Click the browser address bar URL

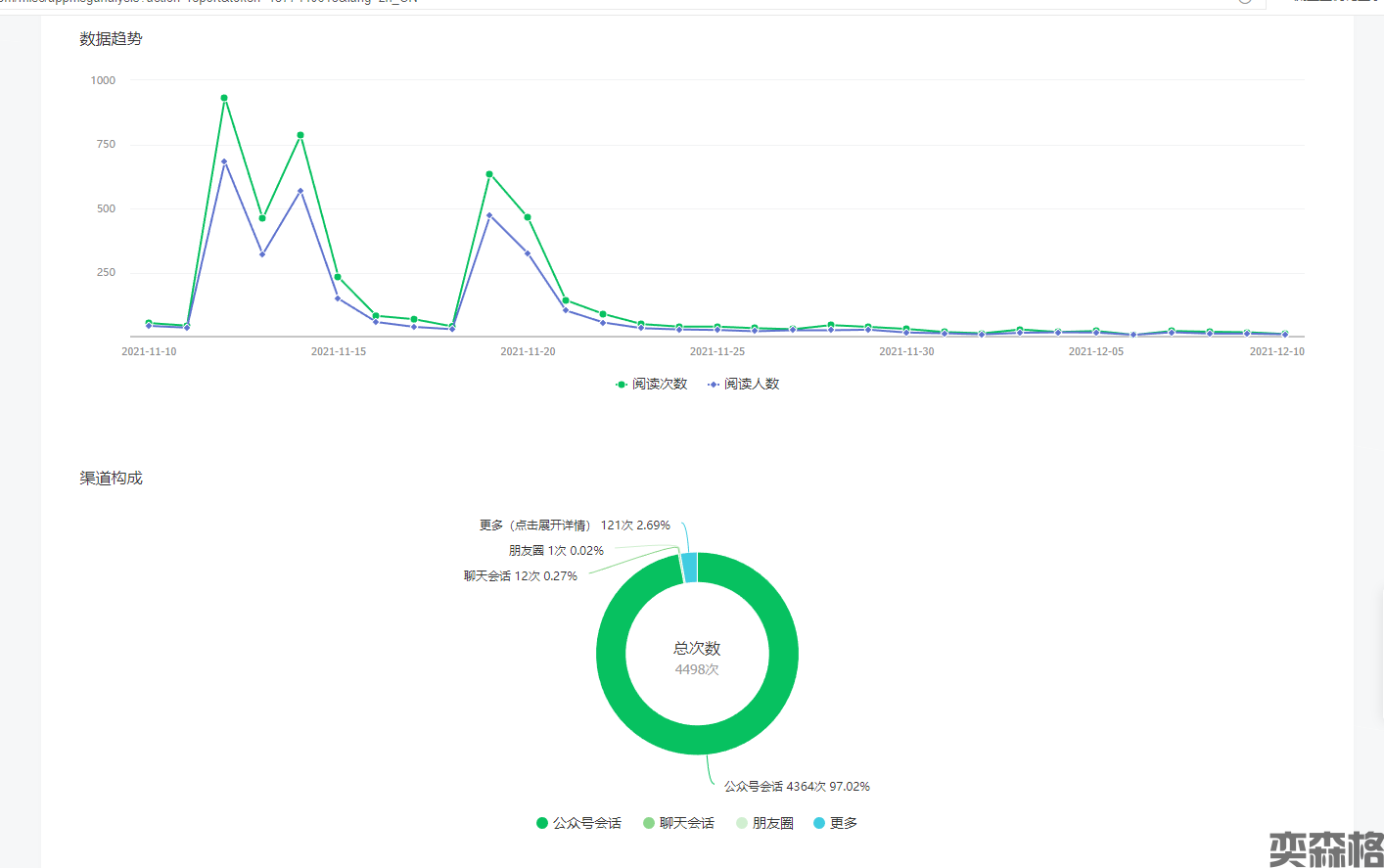coord(294,2)
